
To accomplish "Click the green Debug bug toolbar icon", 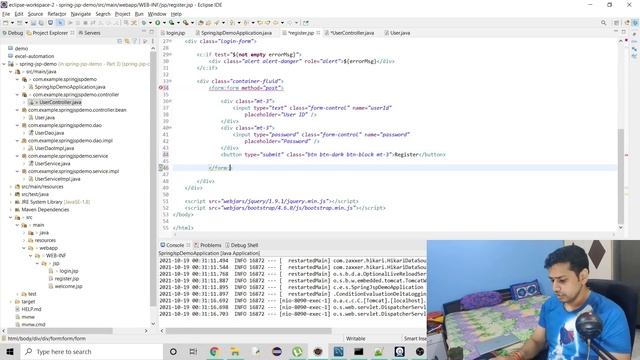I will tap(144, 23).
